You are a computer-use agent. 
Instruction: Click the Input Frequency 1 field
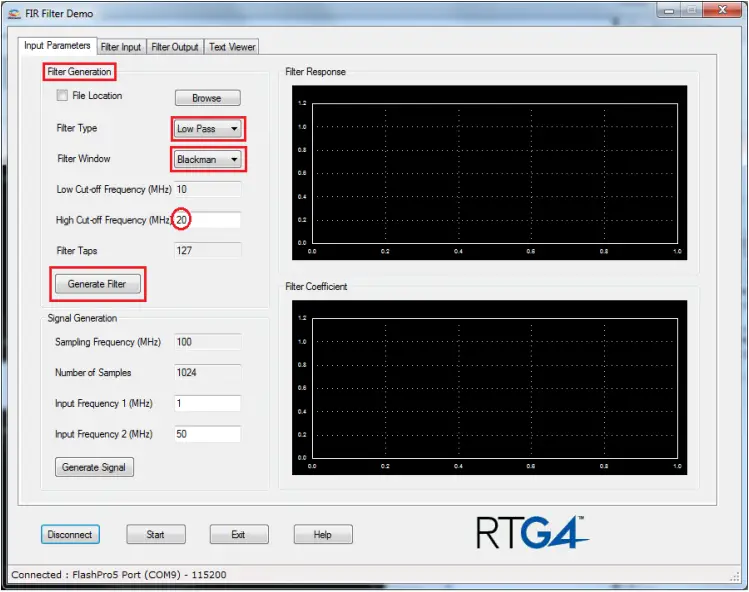(208, 403)
